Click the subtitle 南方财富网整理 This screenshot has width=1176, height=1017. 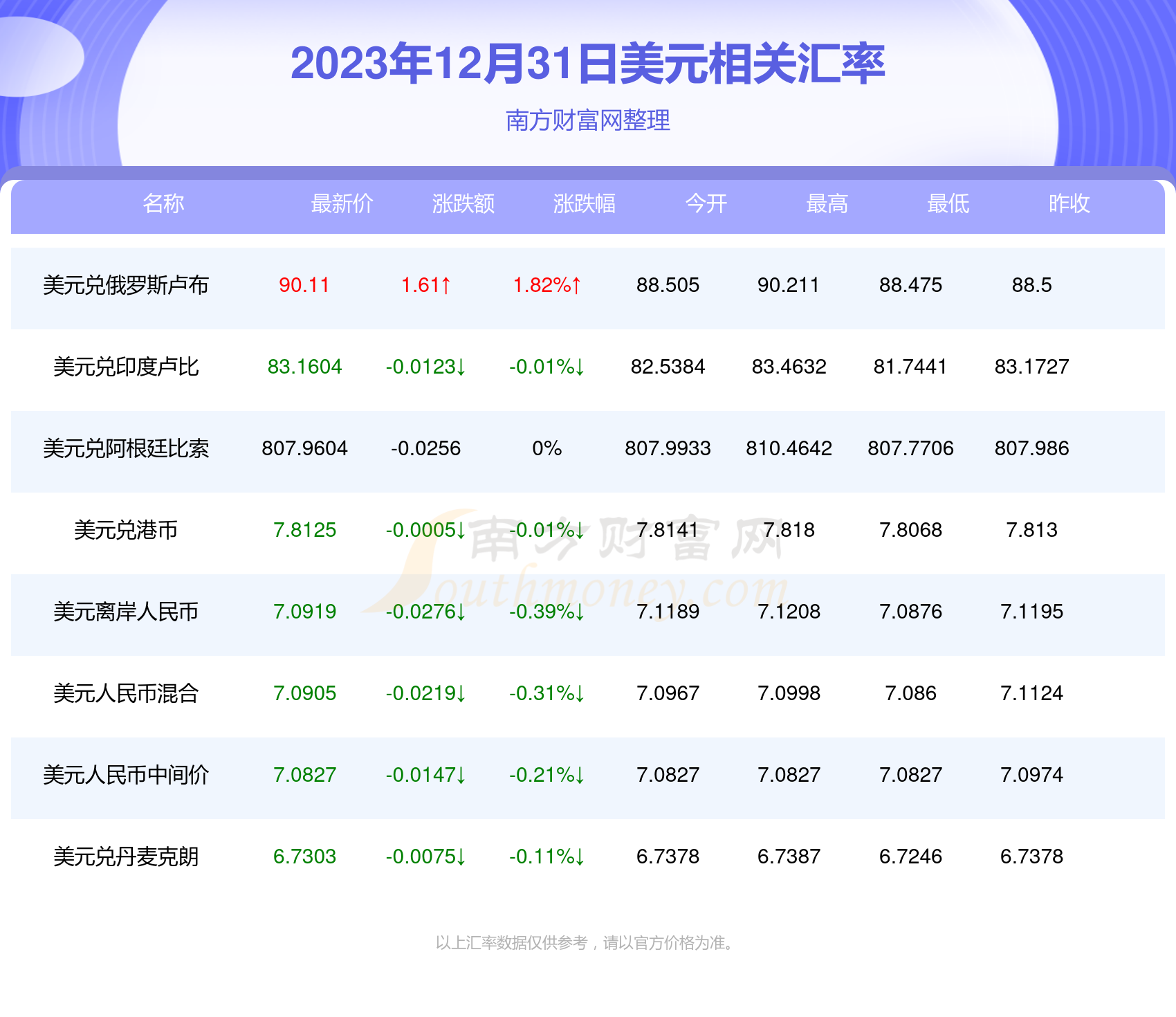[587, 120]
